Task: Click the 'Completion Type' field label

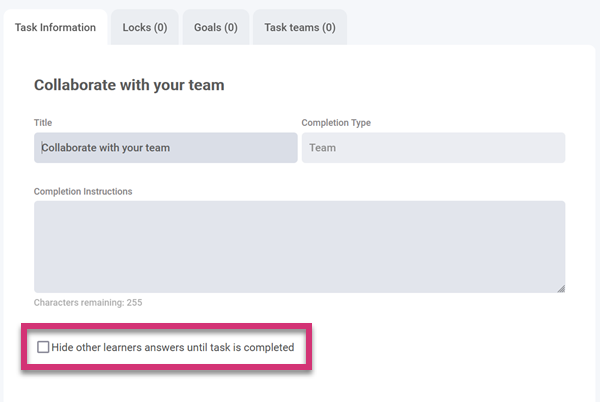Action: click(336, 123)
